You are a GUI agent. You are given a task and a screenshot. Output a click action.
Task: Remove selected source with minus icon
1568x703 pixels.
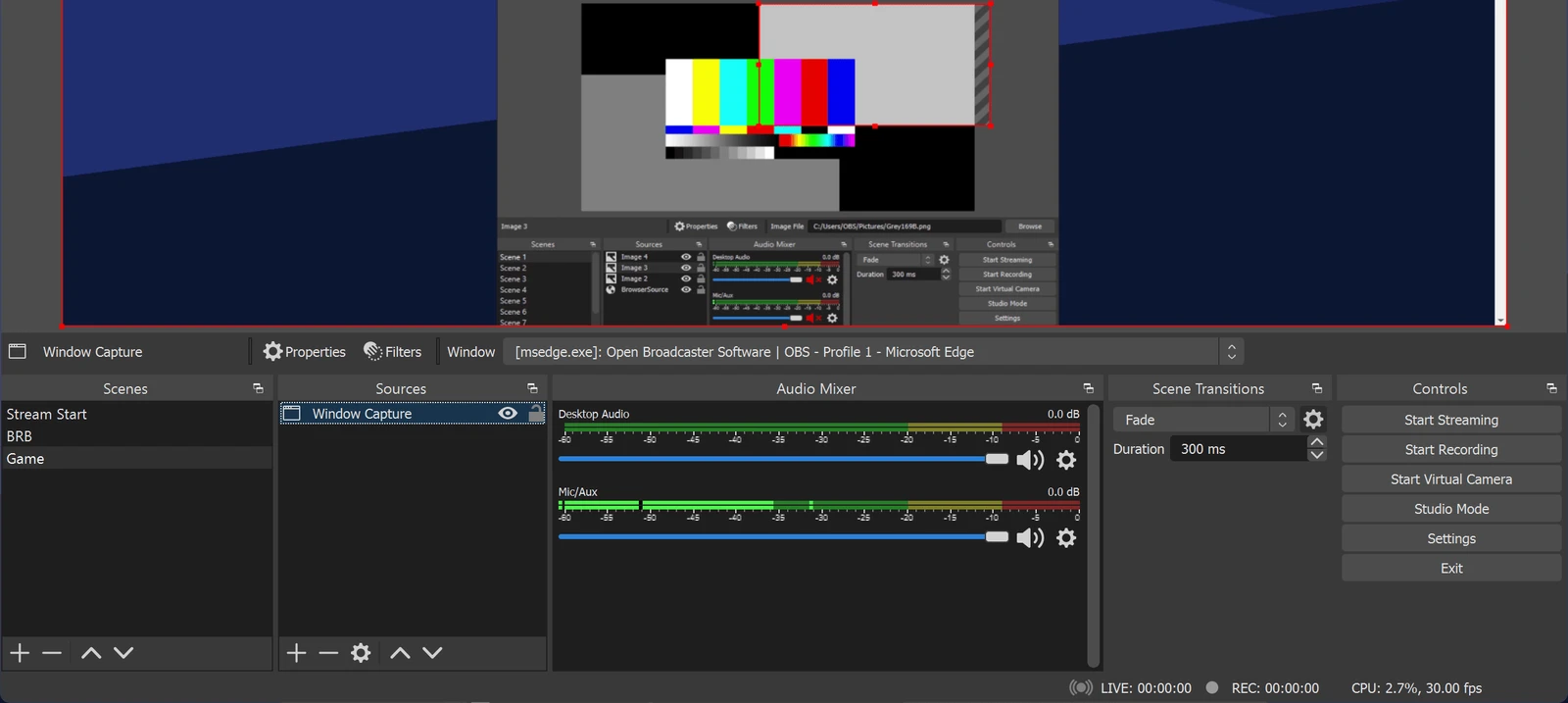[328, 653]
